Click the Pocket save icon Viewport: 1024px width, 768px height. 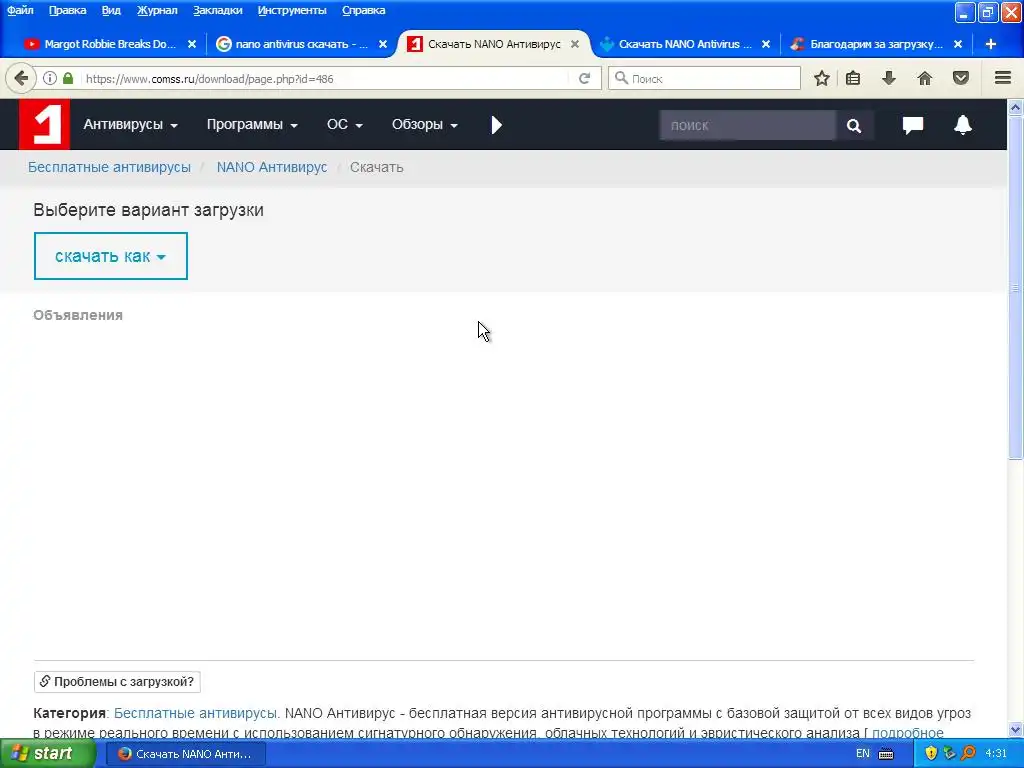pyautogui.click(x=961, y=78)
